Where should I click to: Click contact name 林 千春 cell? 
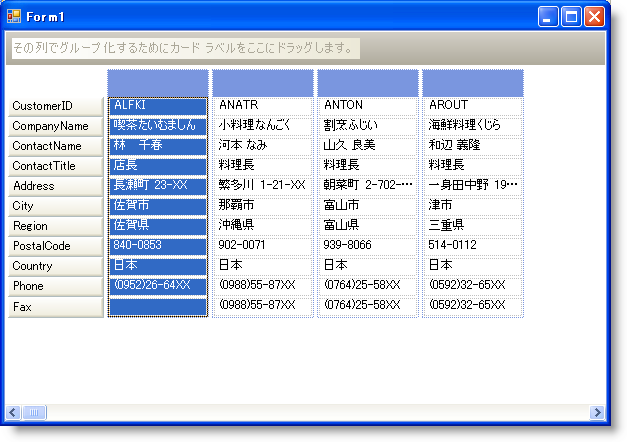point(158,146)
